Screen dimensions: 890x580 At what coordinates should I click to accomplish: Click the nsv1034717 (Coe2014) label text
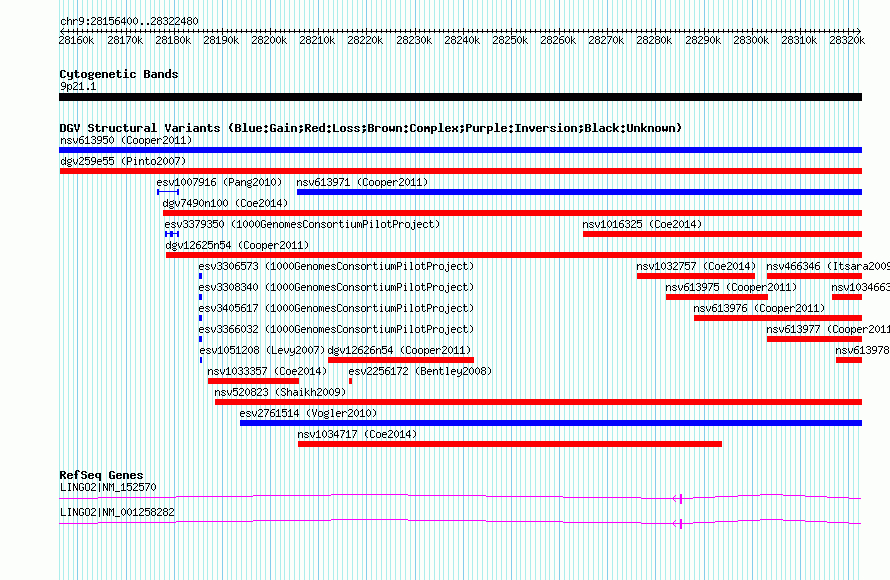(x=357, y=434)
